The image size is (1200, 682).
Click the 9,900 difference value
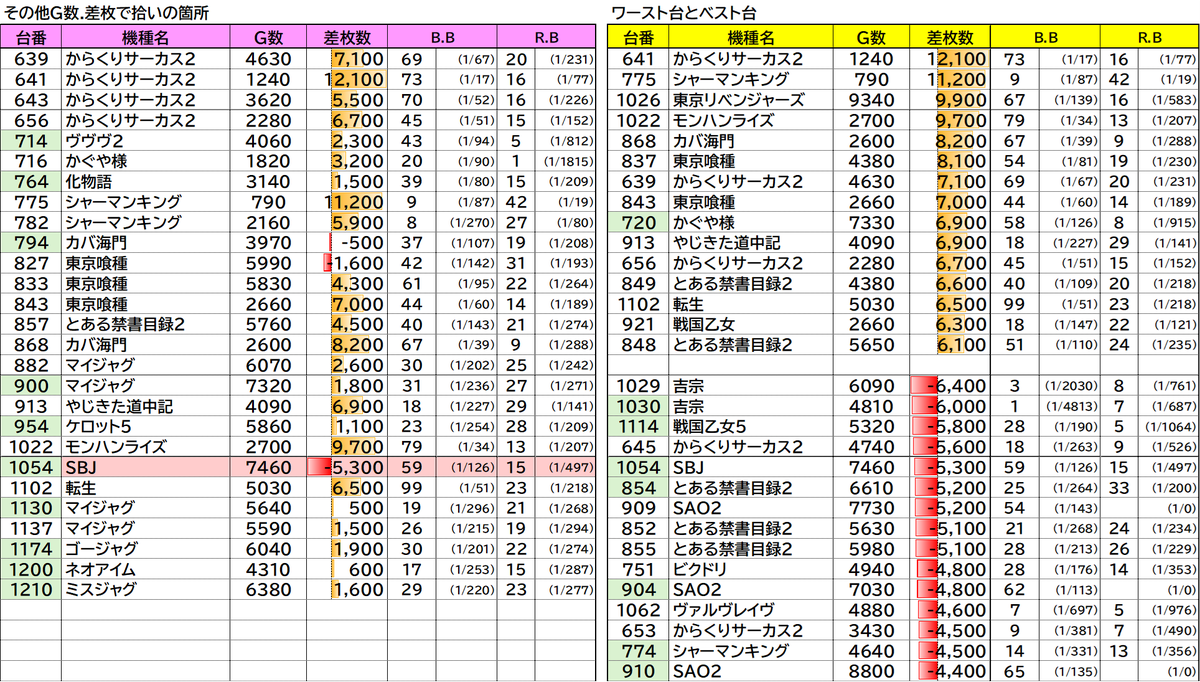click(x=950, y=100)
